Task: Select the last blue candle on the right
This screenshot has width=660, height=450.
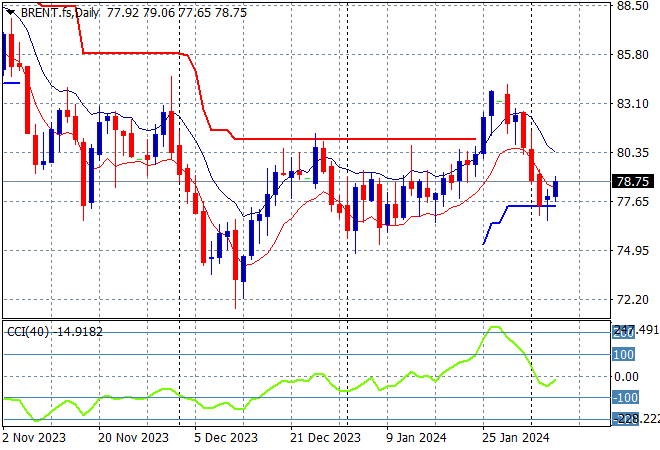Action: (557, 187)
